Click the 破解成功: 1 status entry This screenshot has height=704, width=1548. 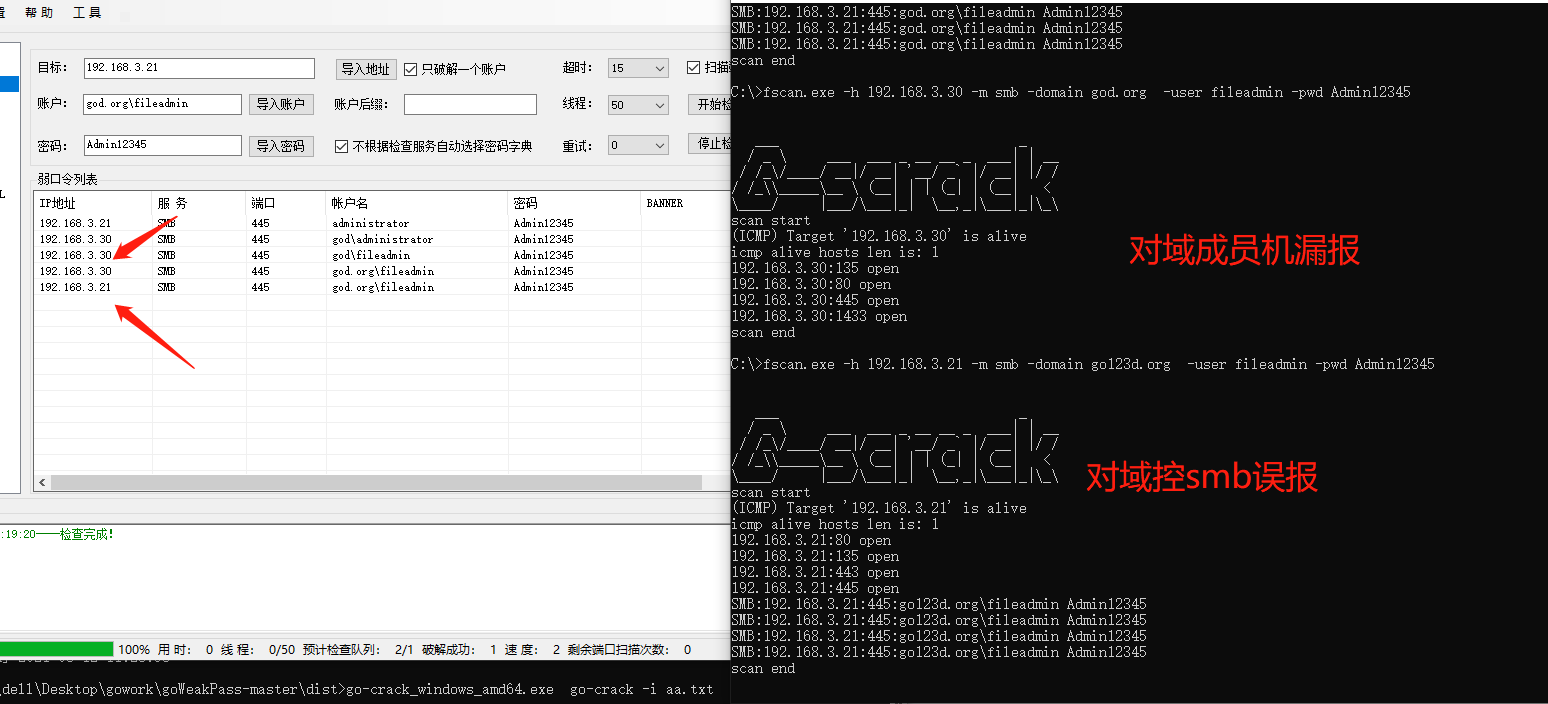pos(459,650)
